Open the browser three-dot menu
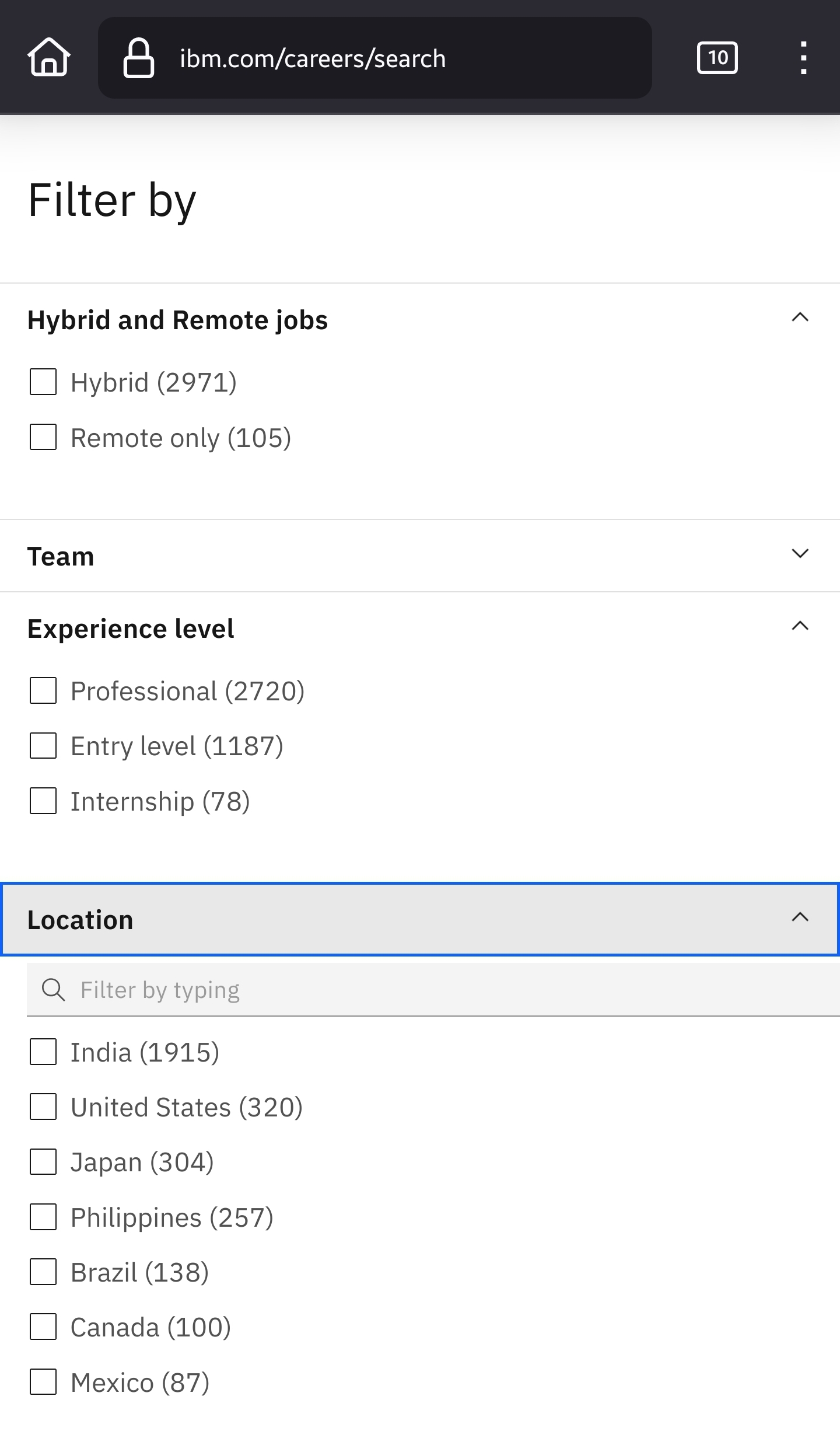Screen dimensions: 840x1445 click(804, 58)
